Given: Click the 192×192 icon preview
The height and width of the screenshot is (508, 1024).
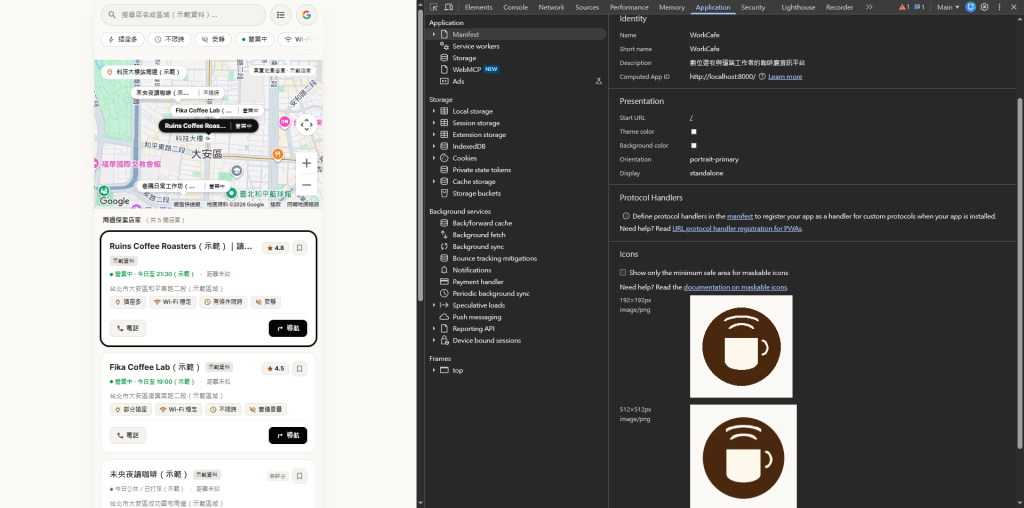Looking at the screenshot, I should [741, 346].
